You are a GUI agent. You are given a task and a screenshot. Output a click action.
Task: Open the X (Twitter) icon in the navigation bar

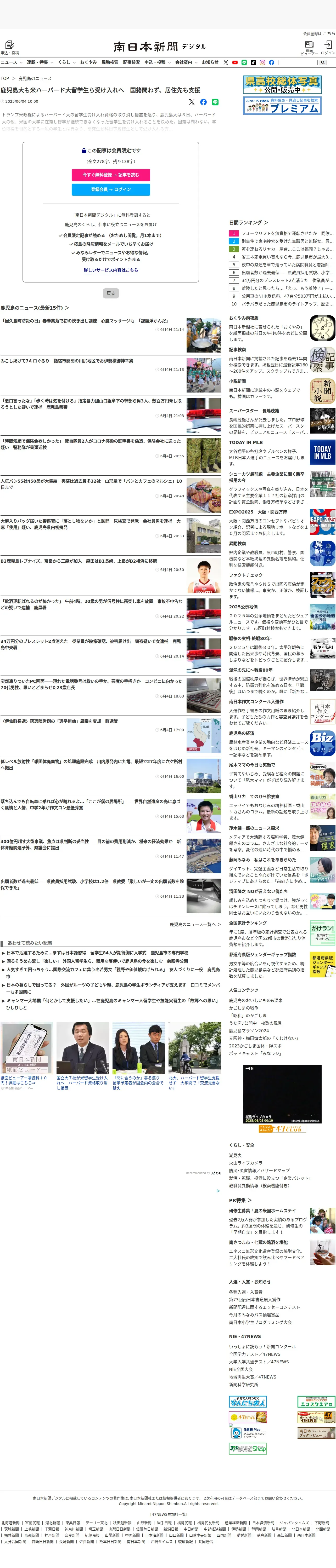pyautogui.click(x=226, y=62)
